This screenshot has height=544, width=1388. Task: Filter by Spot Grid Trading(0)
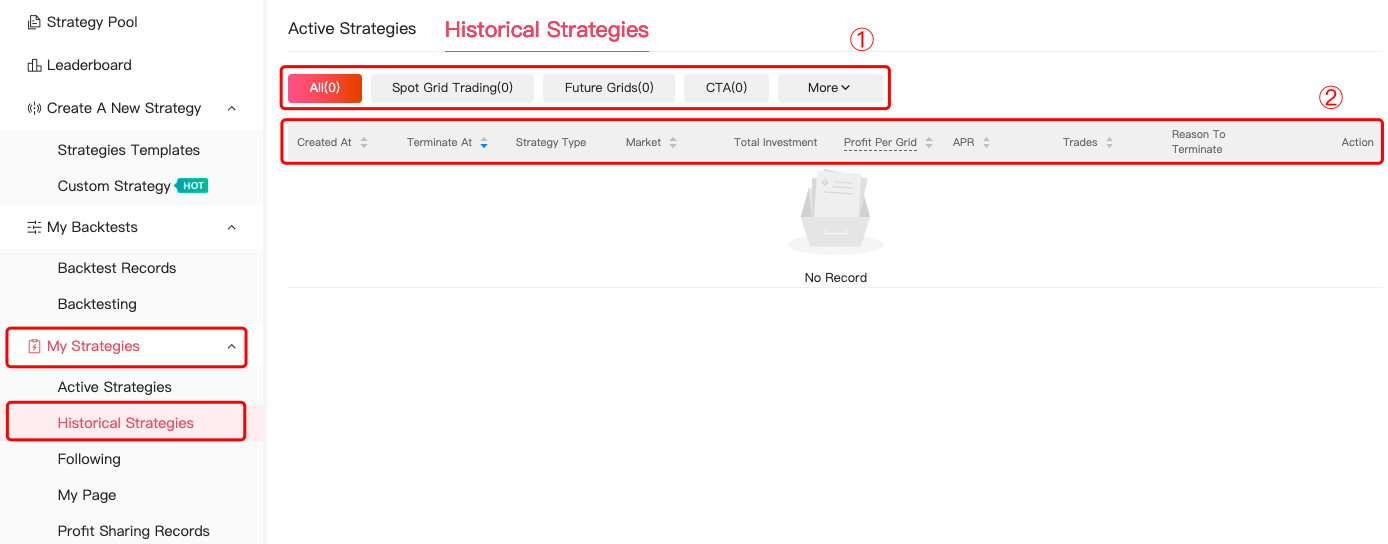452,88
